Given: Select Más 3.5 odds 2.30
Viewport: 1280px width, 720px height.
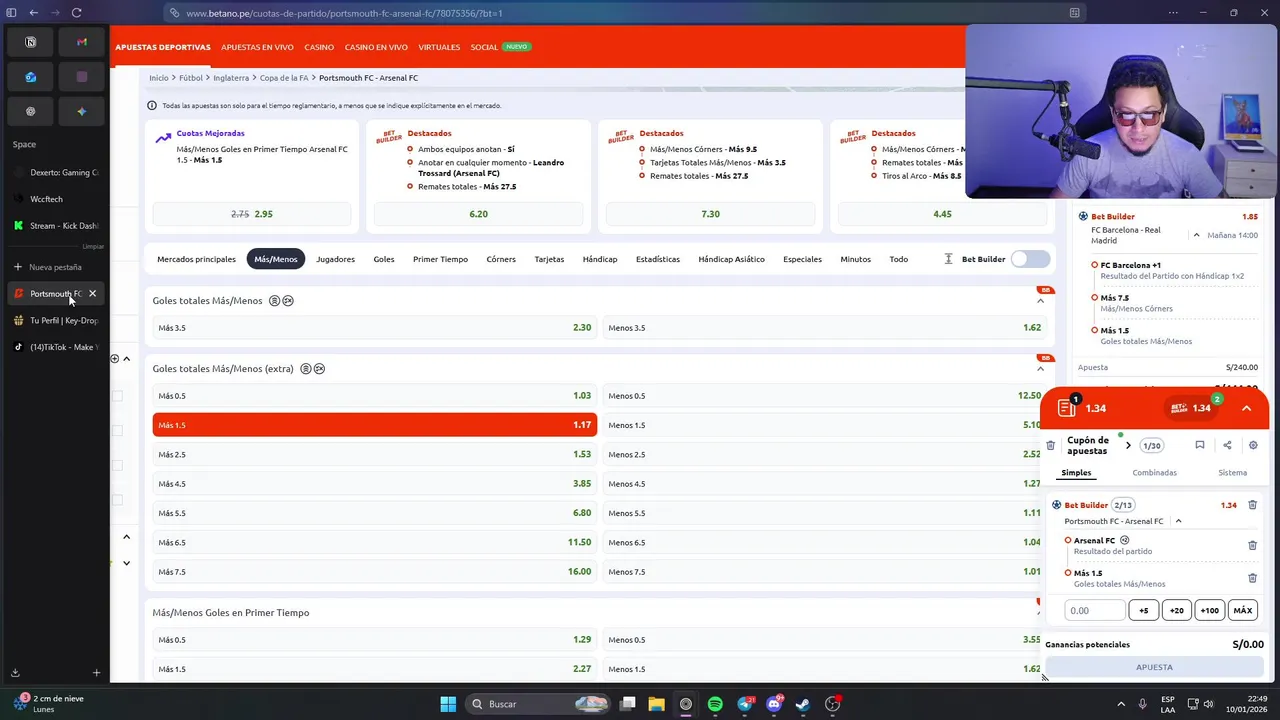Looking at the screenshot, I should coord(375,328).
